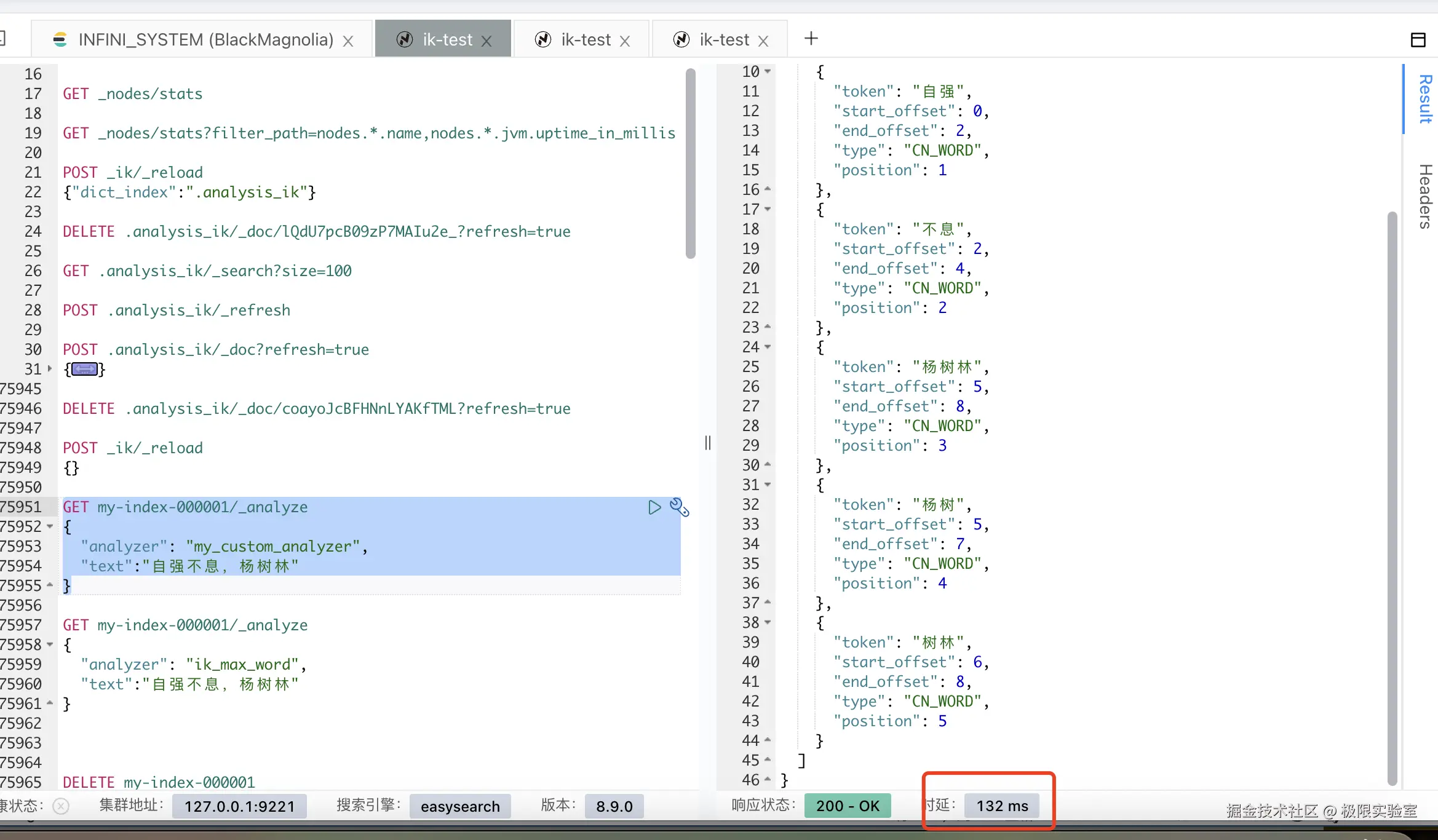Close the active ik-test tab
1438x840 pixels.
pos(487,41)
